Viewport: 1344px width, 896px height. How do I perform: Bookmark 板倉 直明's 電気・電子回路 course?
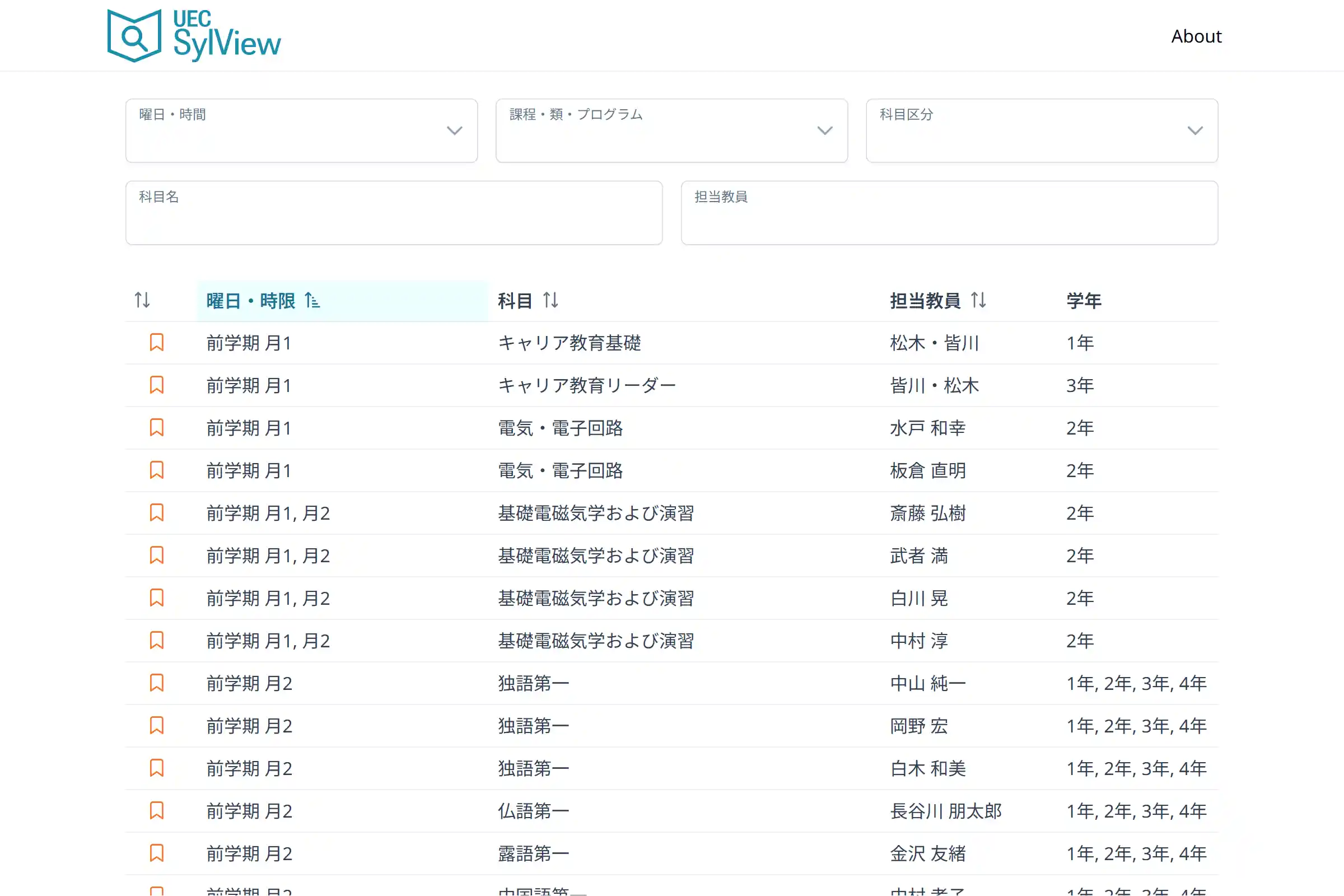157,470
